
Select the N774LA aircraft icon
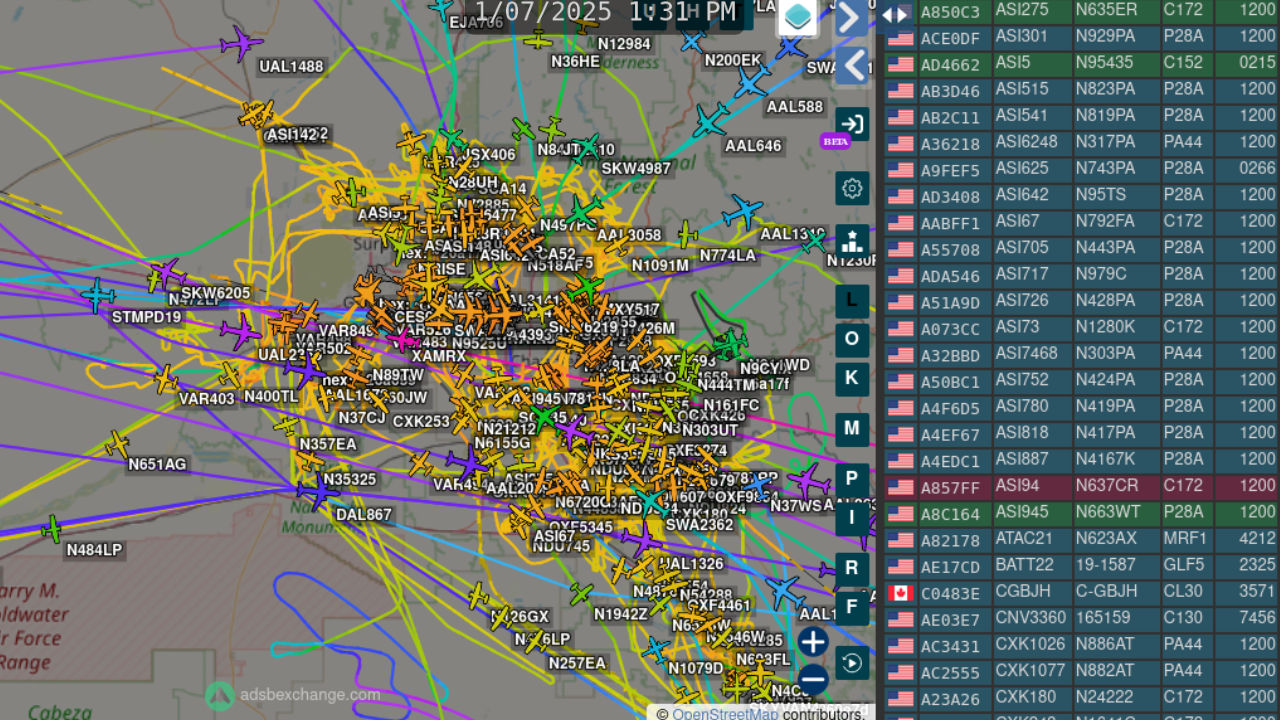[688, 235]
